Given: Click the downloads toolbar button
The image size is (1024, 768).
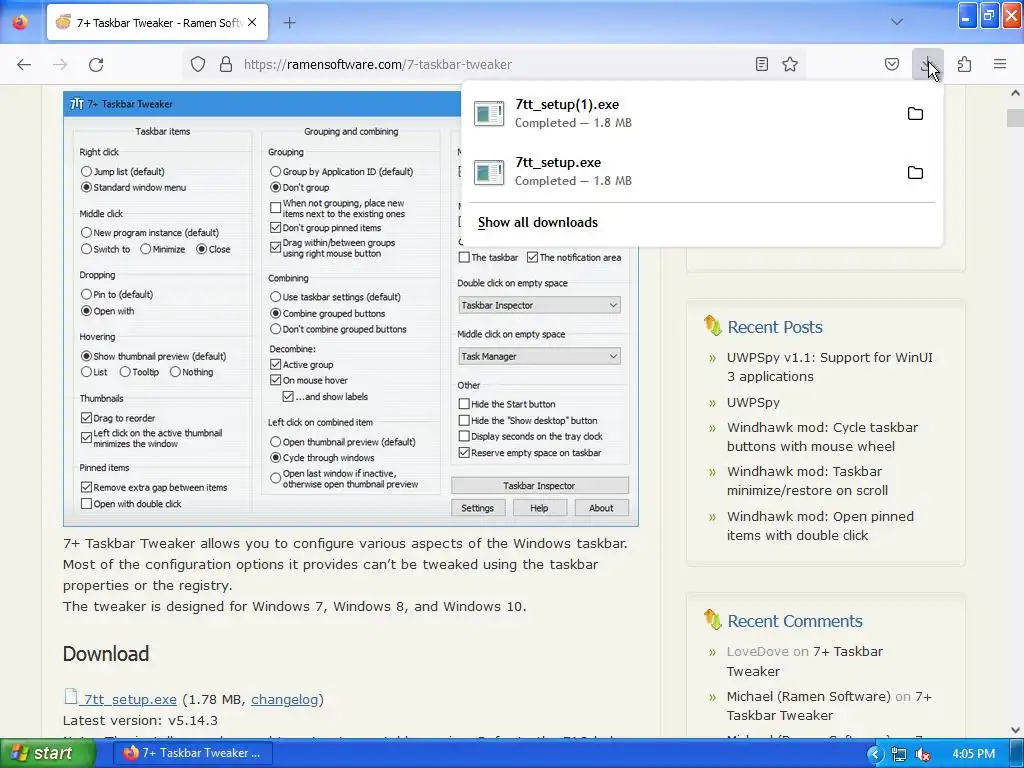Looking at the screenshot, I should (x=927, y=64).
